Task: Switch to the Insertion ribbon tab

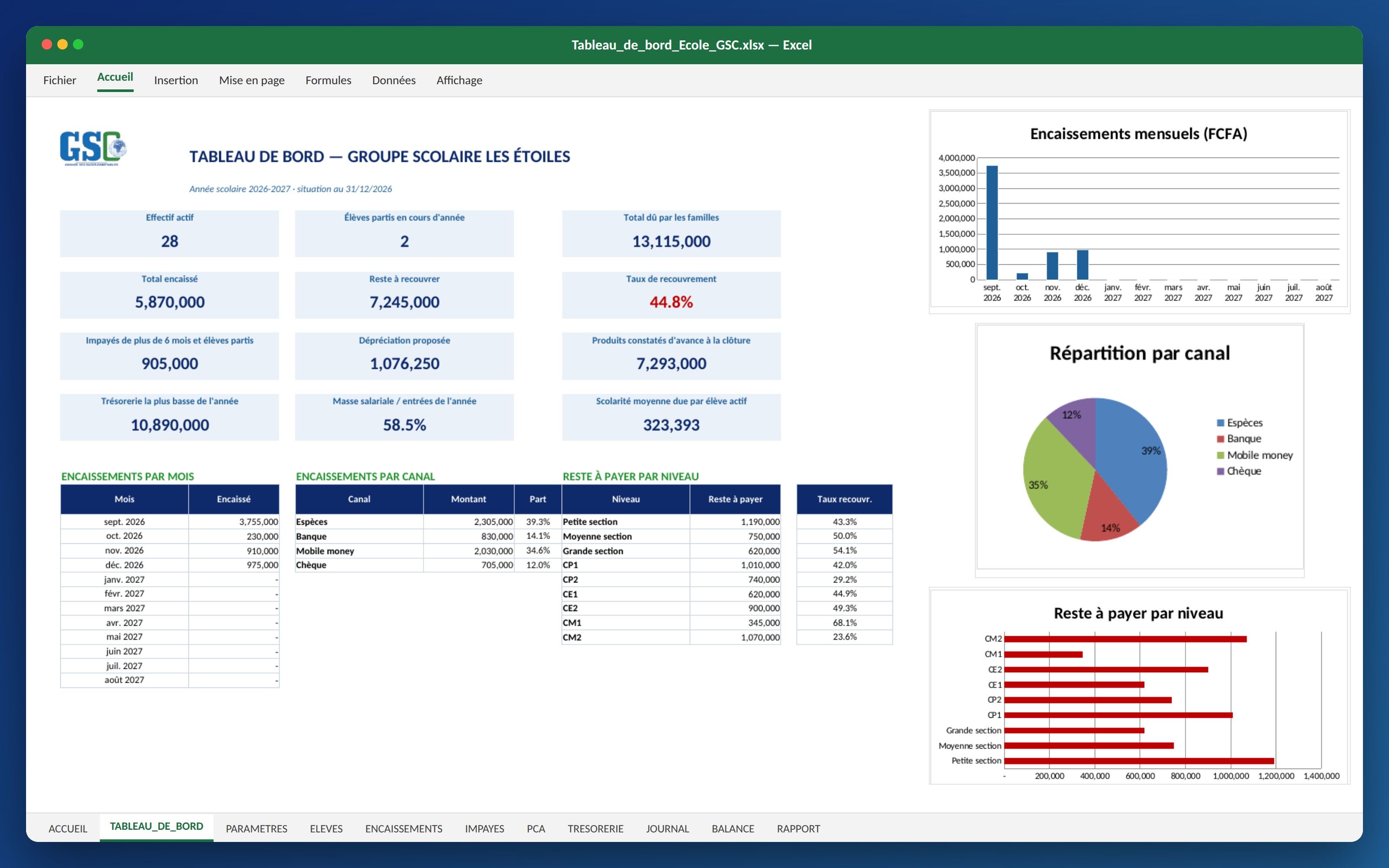Action: pos(176,80)
